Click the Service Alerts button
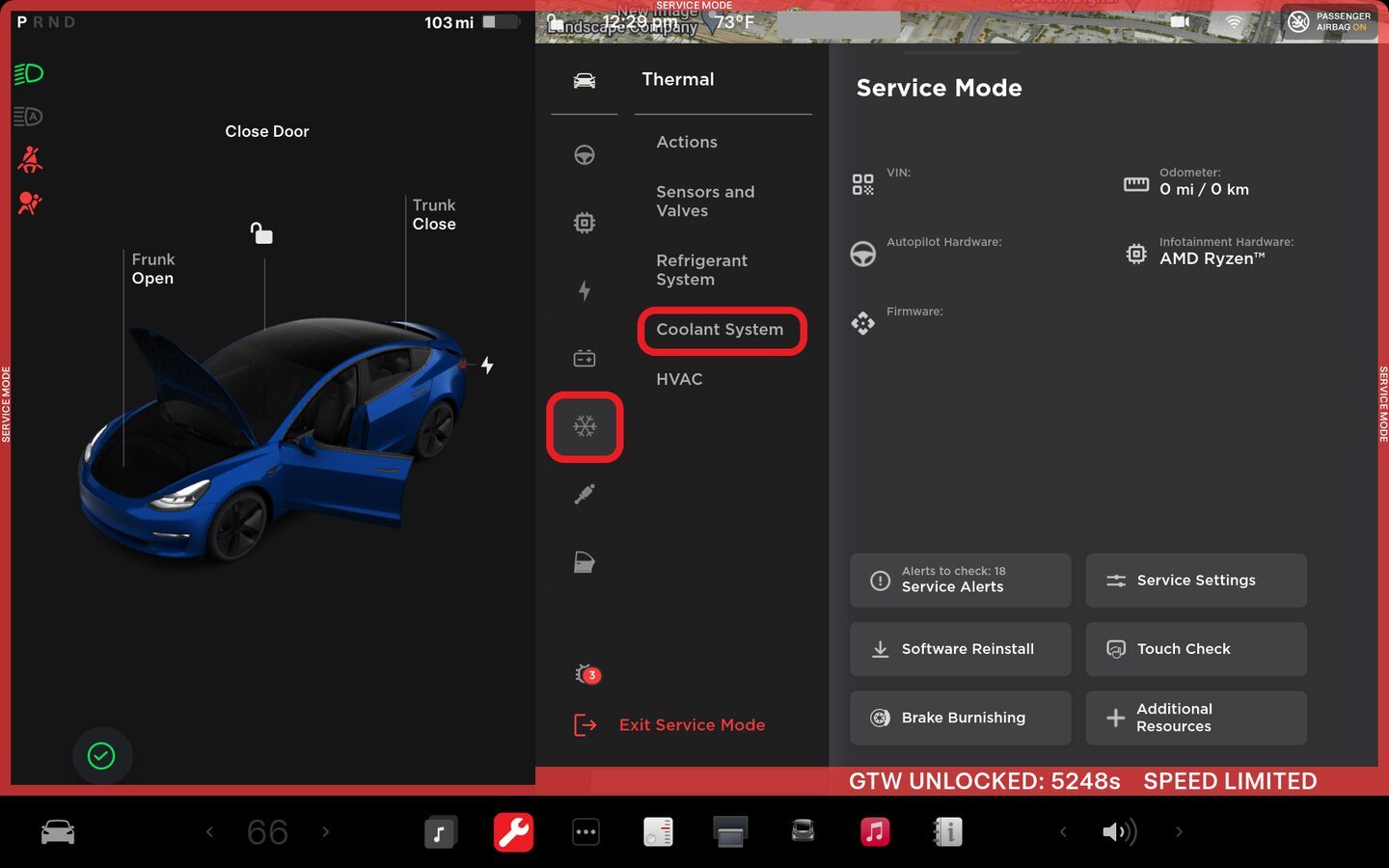This screenshot has height=868, width=1389. [x=960, y=580]
